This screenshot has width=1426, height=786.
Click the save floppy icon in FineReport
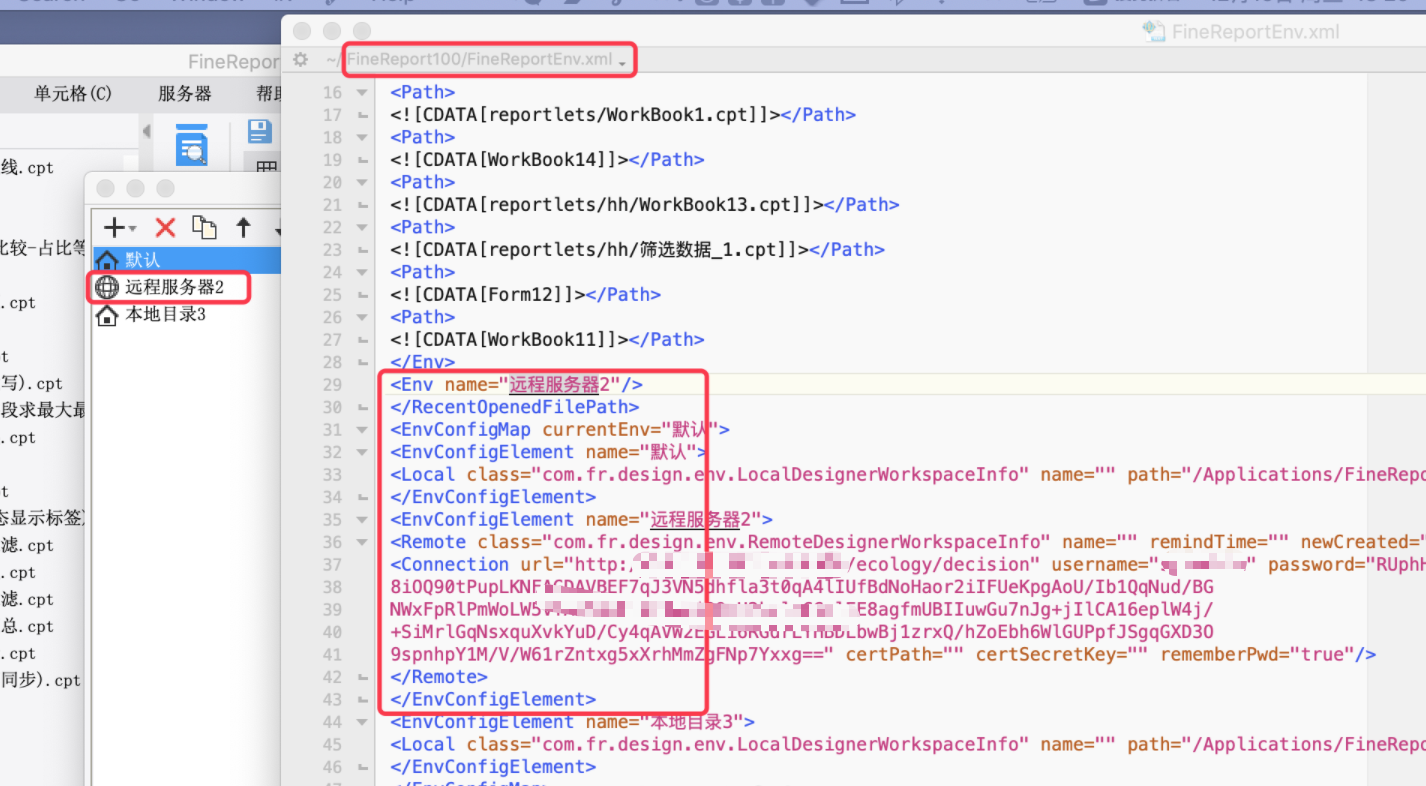pos(260,131)
